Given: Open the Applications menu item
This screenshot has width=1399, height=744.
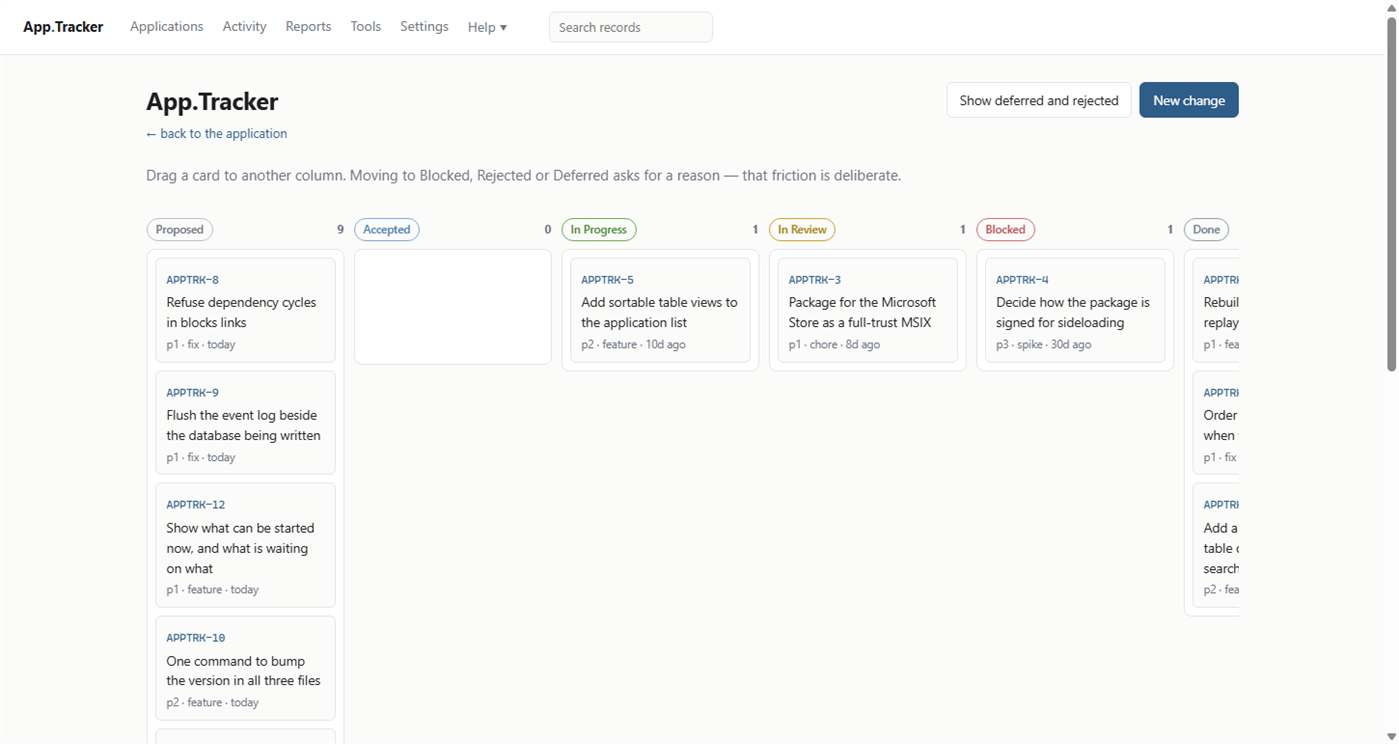Looking at the screenshot, I should tap(166, 27).
